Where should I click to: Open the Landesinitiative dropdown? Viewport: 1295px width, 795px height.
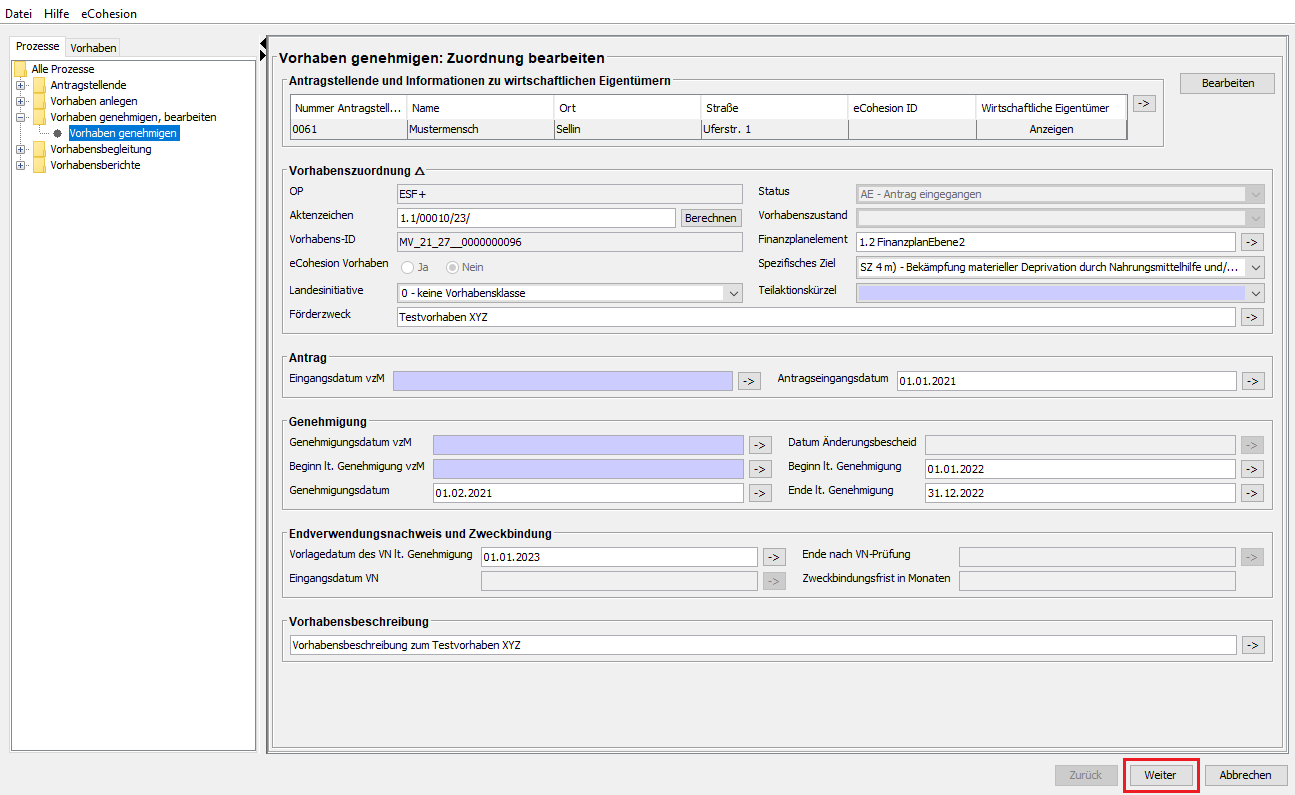733,293
